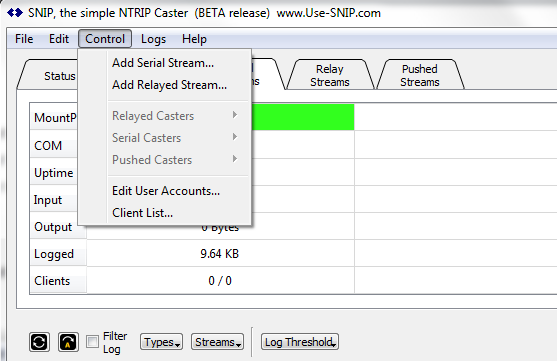The width and height of the screenshot is (557, 361).
Task: Click the 9.64 KB logged value
Action: (x=220, y=254)
